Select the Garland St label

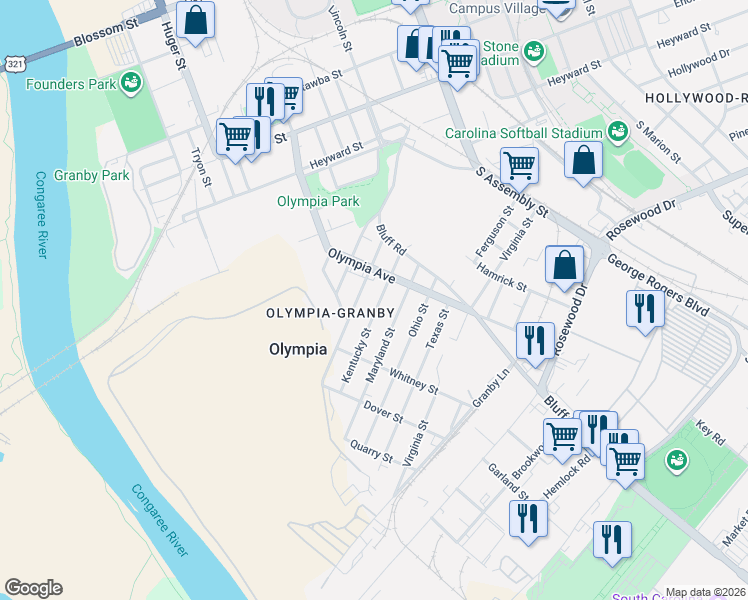[x=508, y=482]
